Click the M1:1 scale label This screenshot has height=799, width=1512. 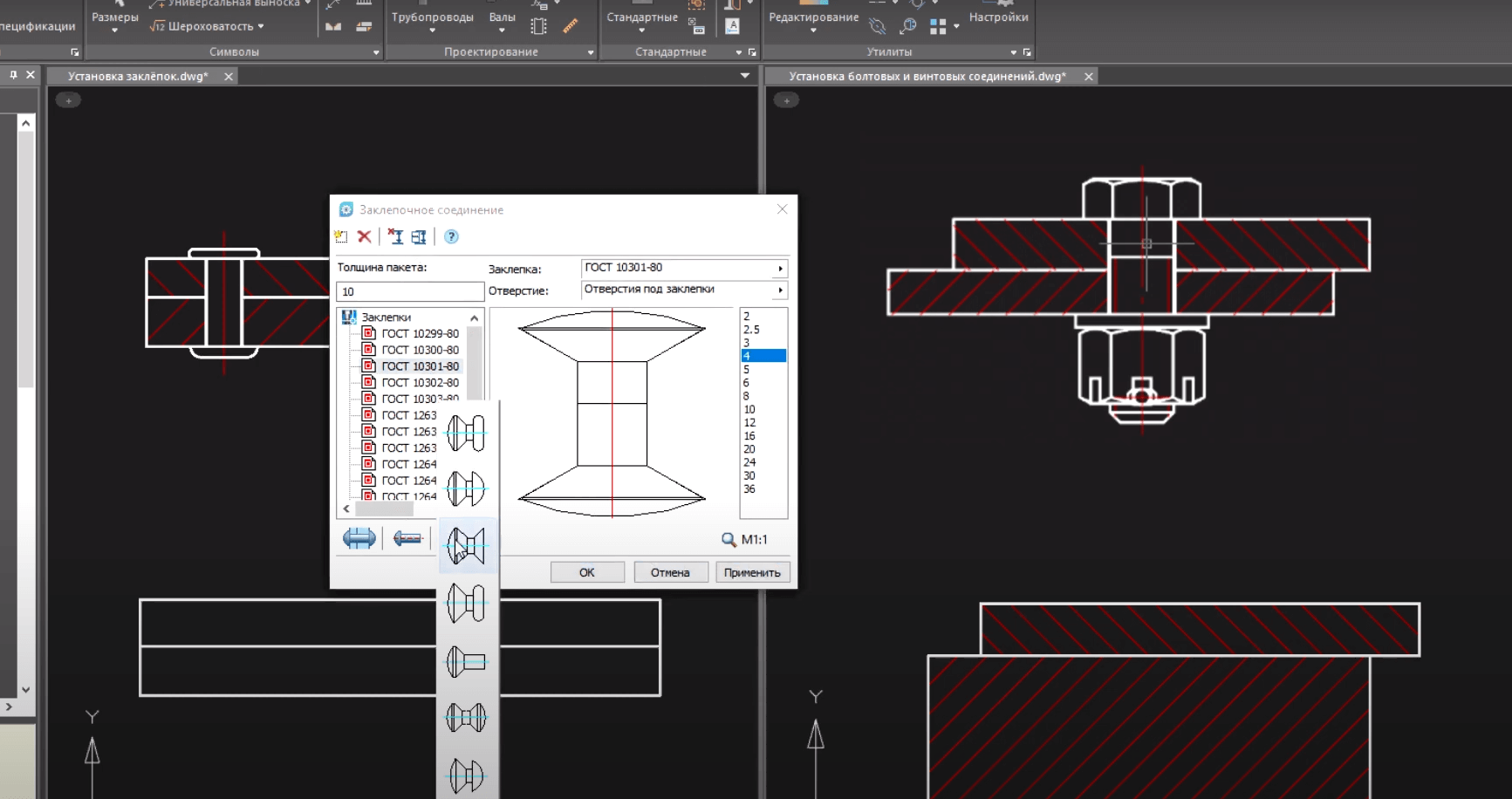754,540
